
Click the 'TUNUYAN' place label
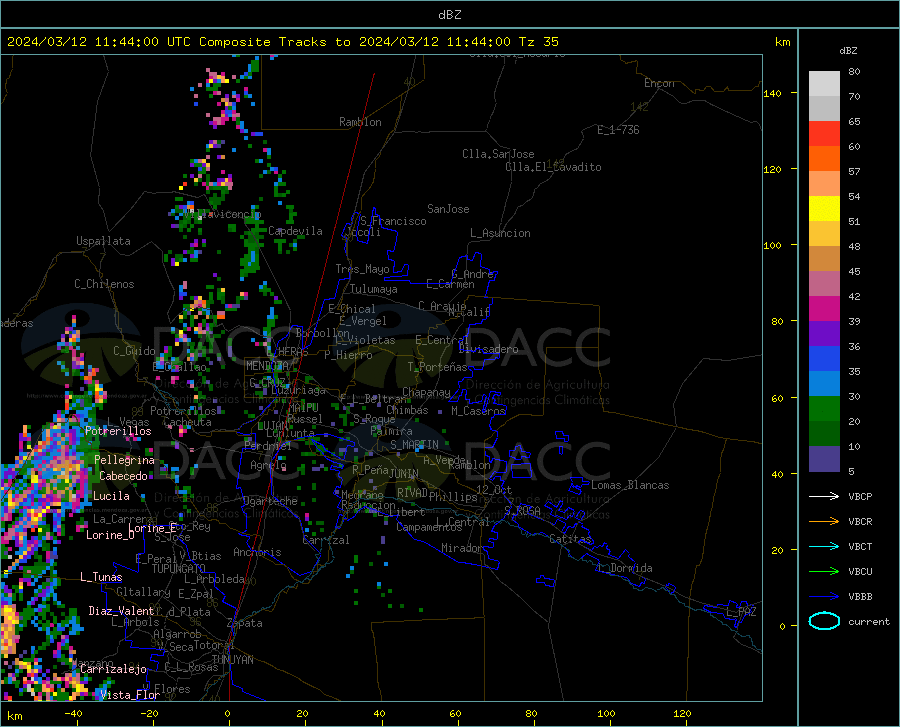point(232,660)
